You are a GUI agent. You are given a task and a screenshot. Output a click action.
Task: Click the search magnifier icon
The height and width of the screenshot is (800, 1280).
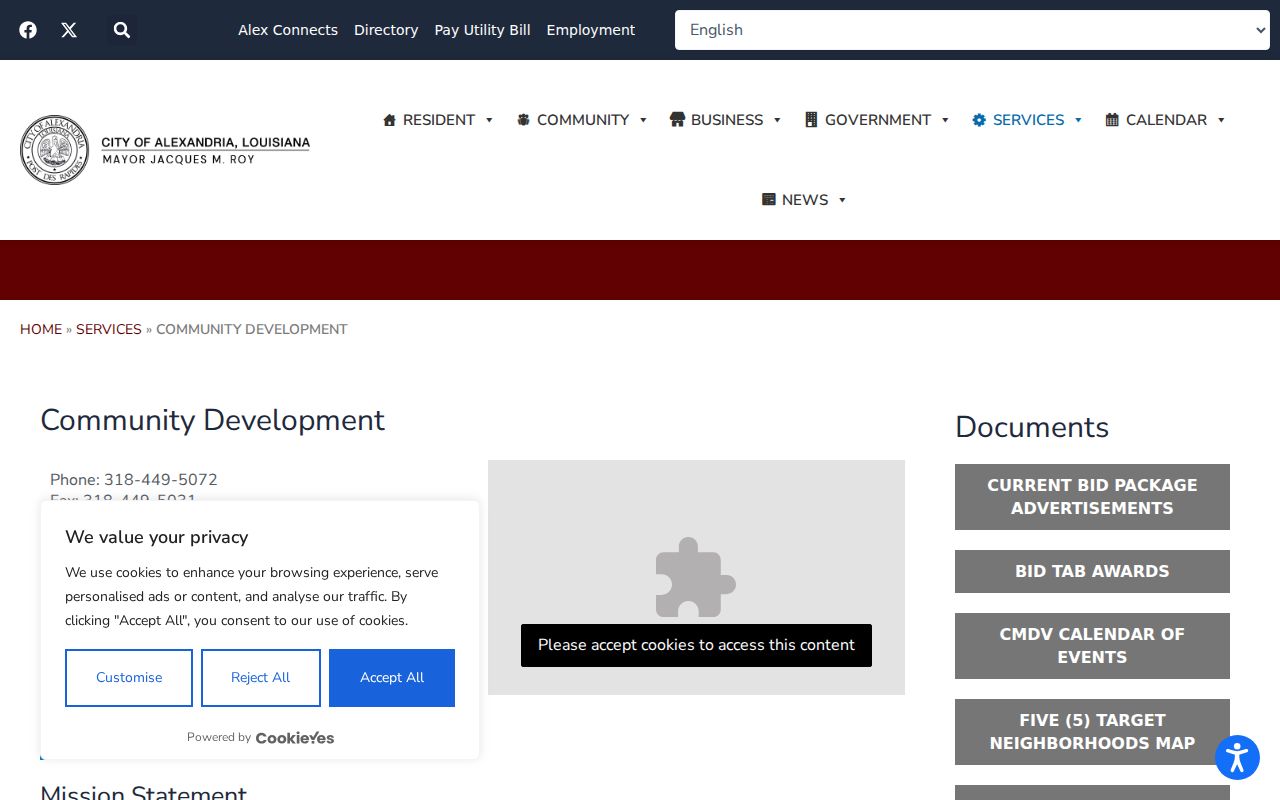(x=122, y=30)
